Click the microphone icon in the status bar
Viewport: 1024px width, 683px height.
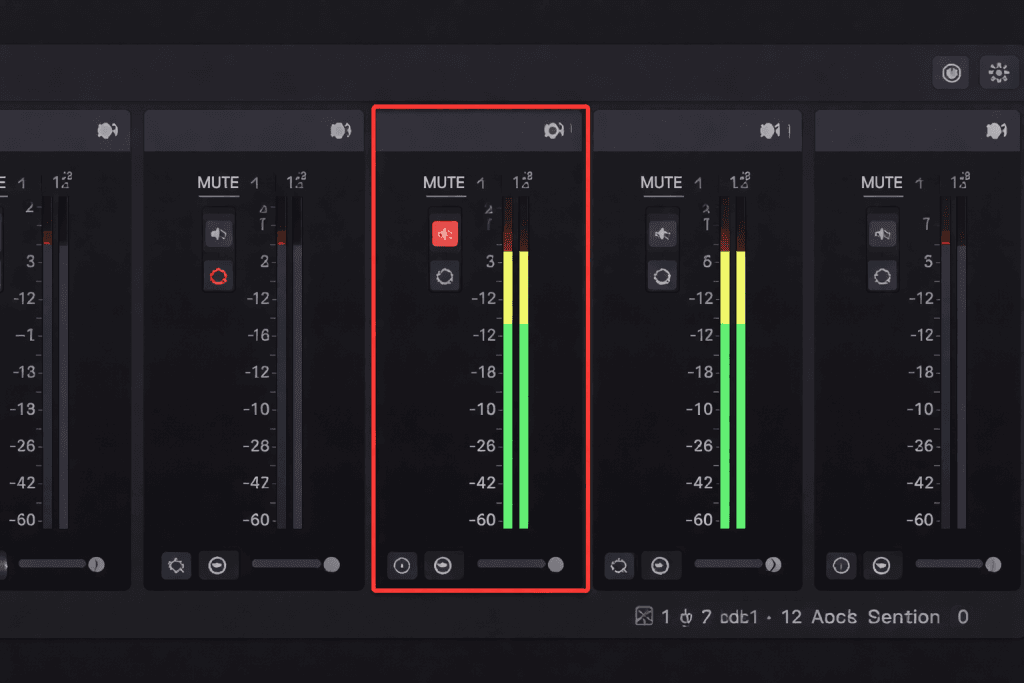pyautogui.click(x=684, y=617)
